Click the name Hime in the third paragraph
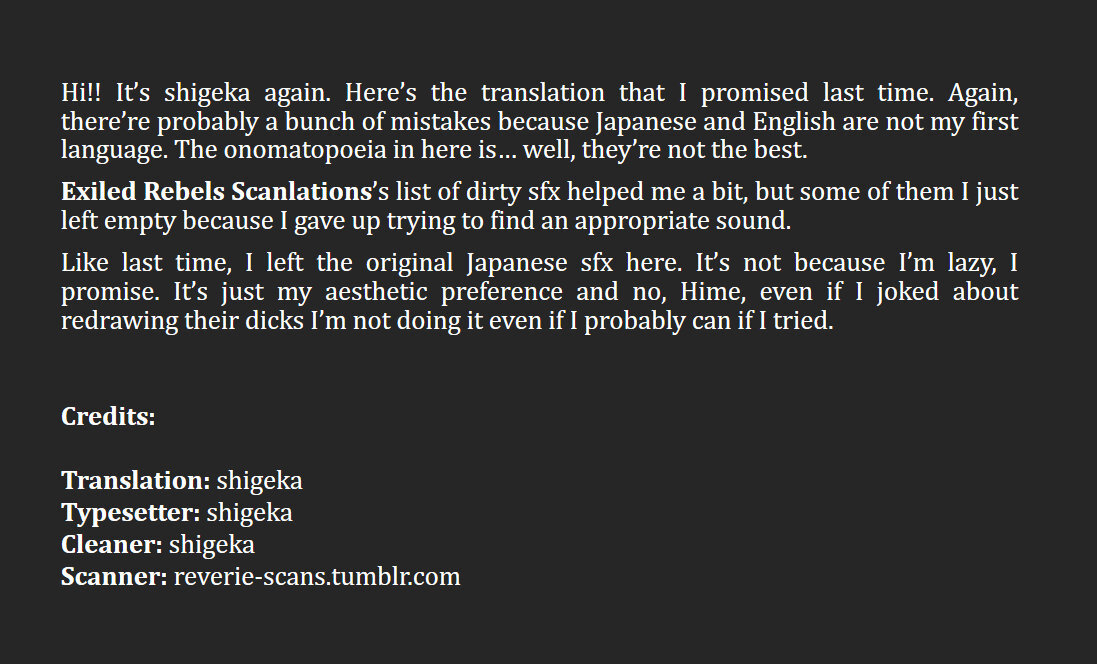This screenshot has height=664, width=1097. [707, 292]
